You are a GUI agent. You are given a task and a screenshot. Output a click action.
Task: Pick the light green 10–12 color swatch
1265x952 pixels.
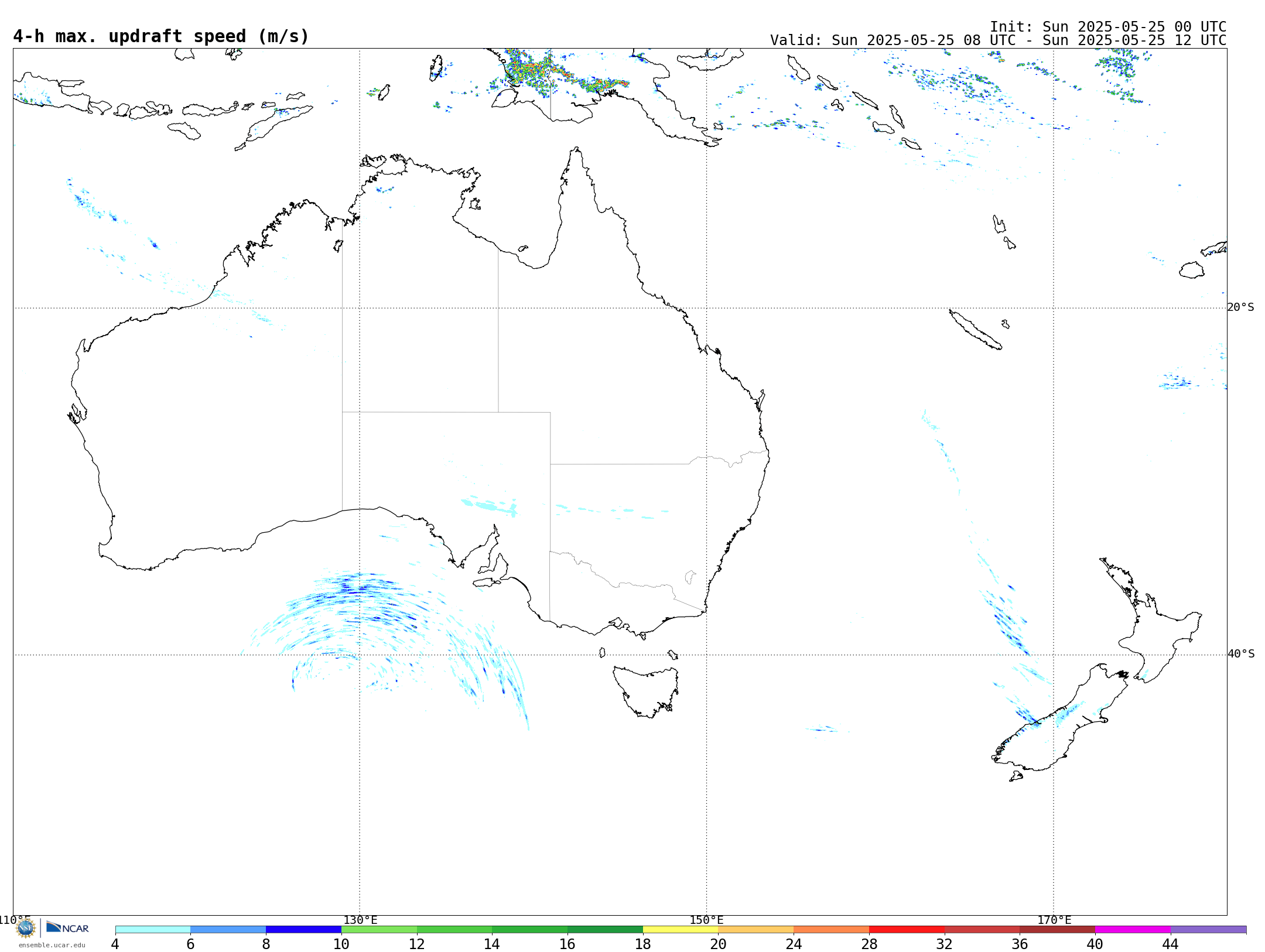click(x=379, y=930)
